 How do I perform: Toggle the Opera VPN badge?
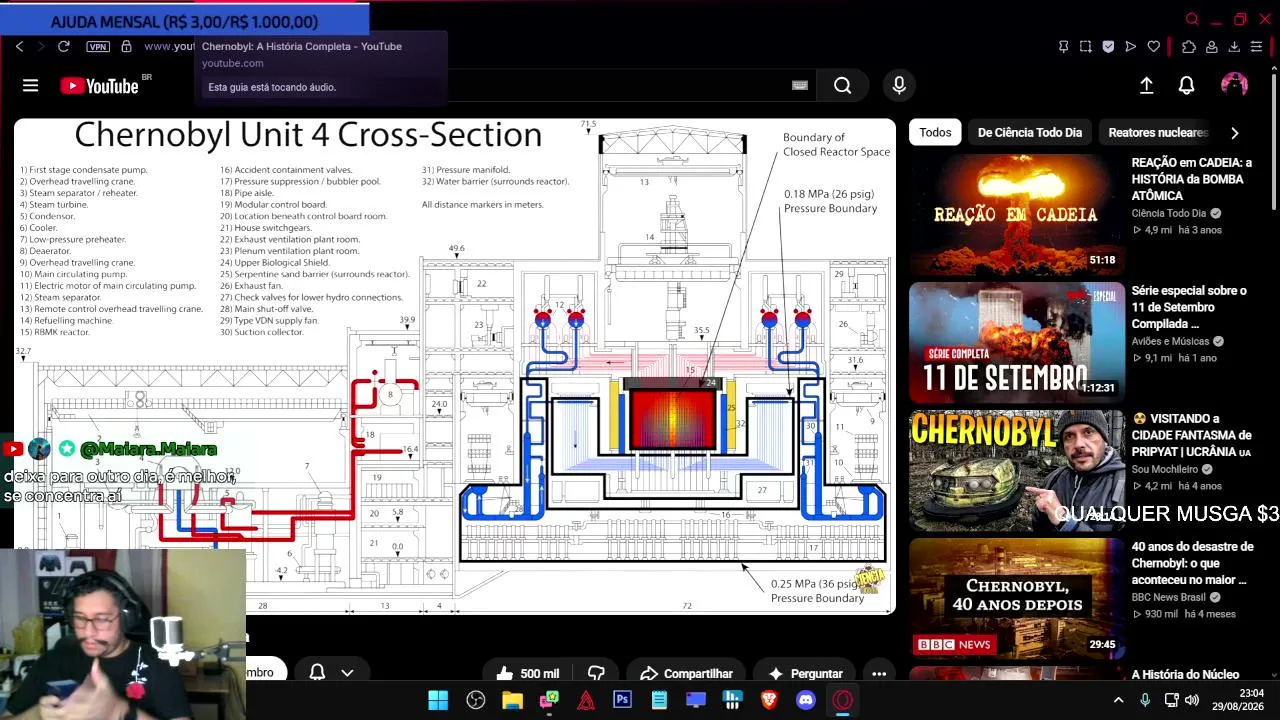(98, 46)
